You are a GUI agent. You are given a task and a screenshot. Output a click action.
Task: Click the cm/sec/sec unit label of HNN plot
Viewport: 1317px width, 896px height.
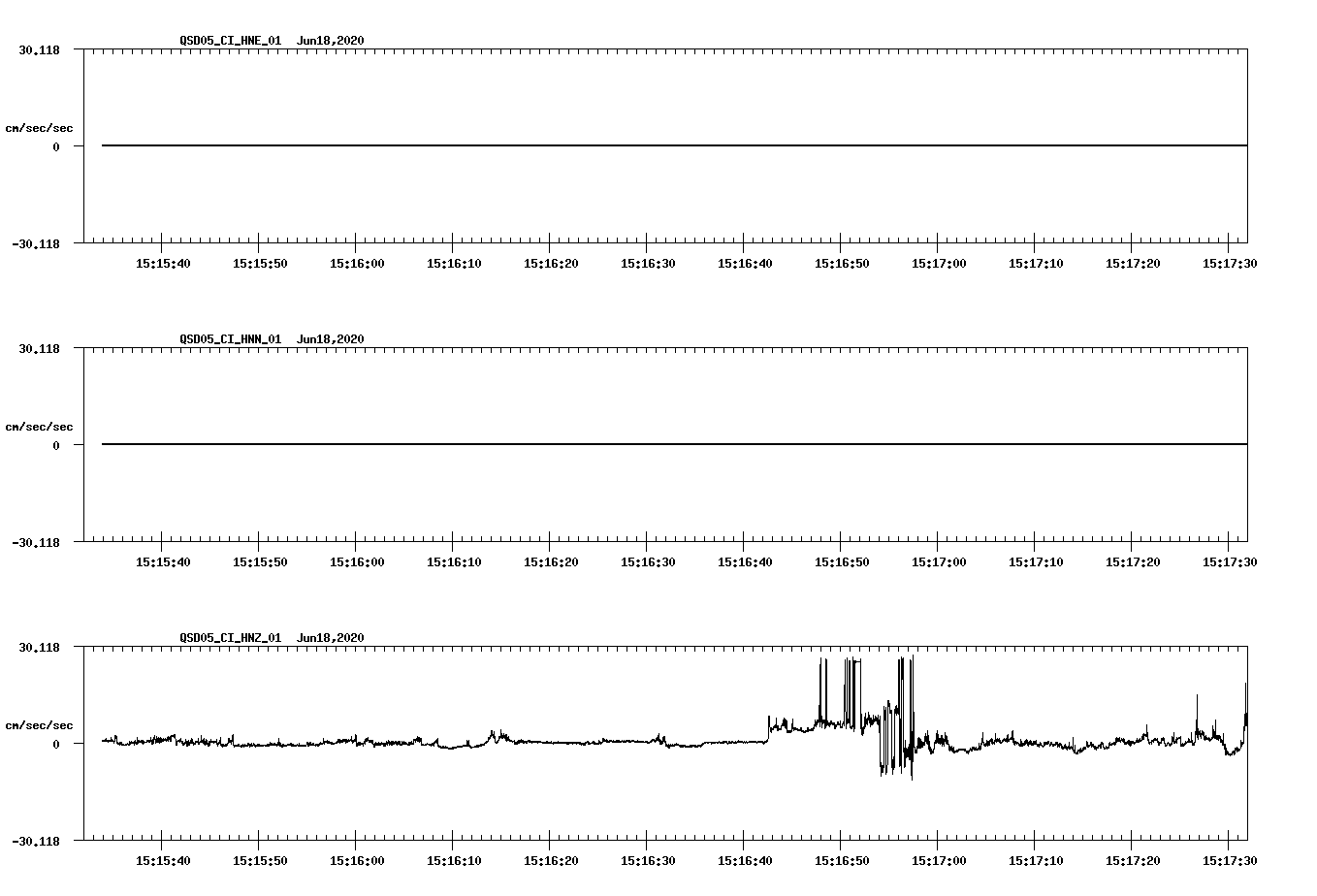pos(39,427)
